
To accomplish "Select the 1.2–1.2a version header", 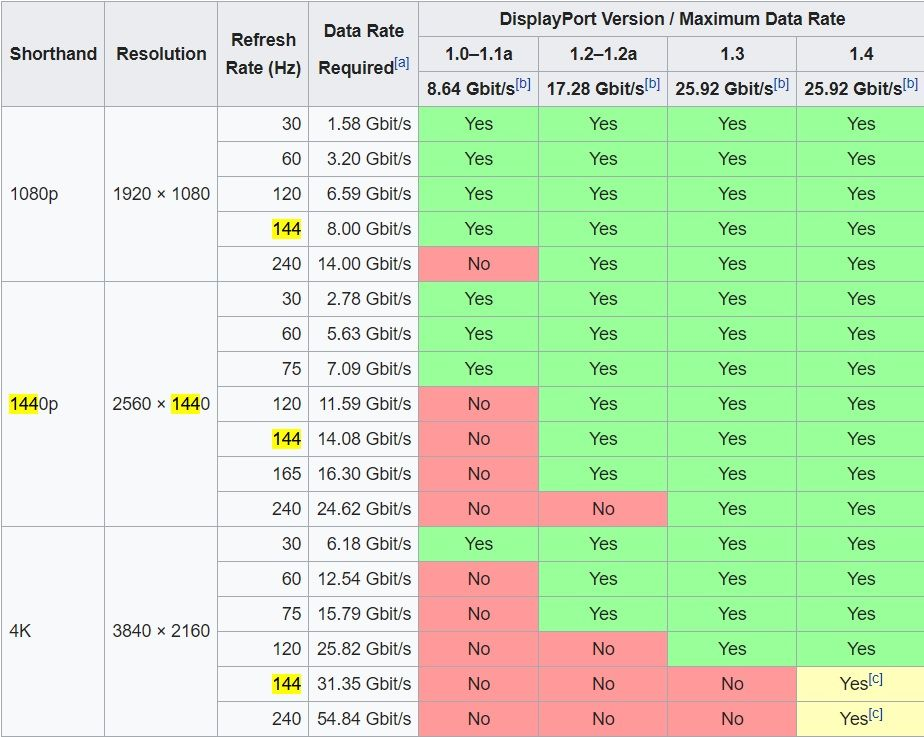I will 603,54.
